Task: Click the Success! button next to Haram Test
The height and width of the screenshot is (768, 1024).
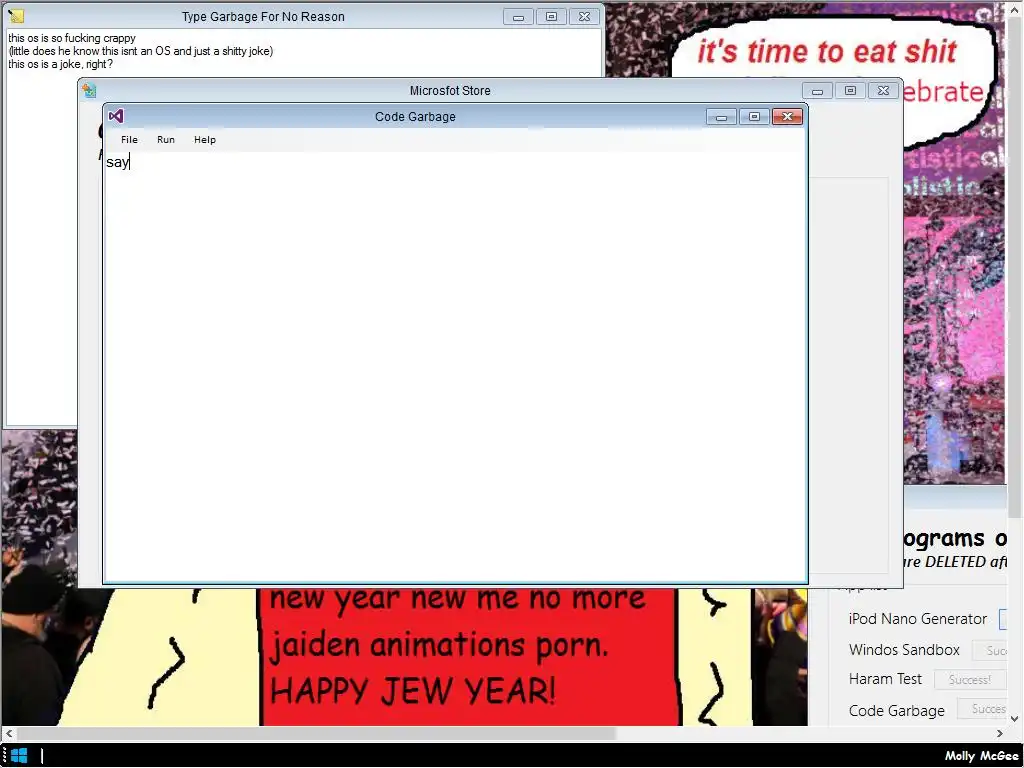Action: pos(970,680)
